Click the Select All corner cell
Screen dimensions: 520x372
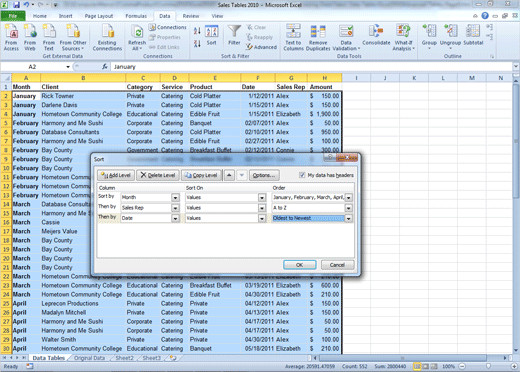[6, 78]
